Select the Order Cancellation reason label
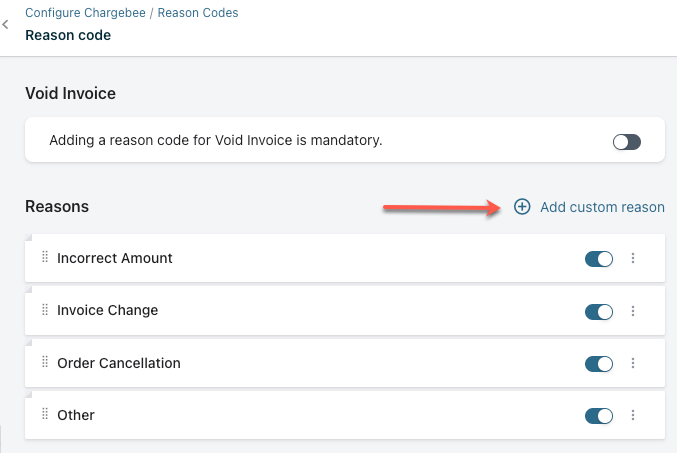 pyautogui.click(x=119, y=363)
